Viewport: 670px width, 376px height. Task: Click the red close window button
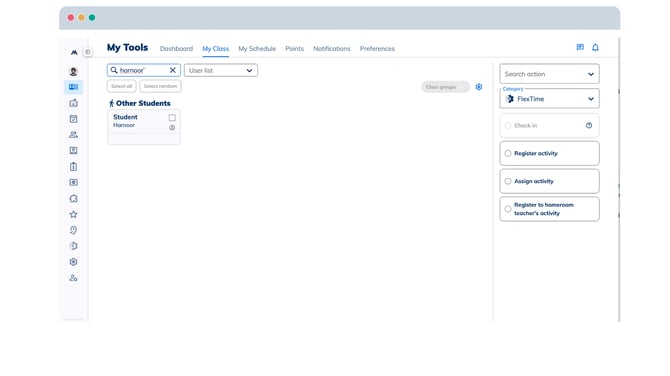(x=71, y=18)
